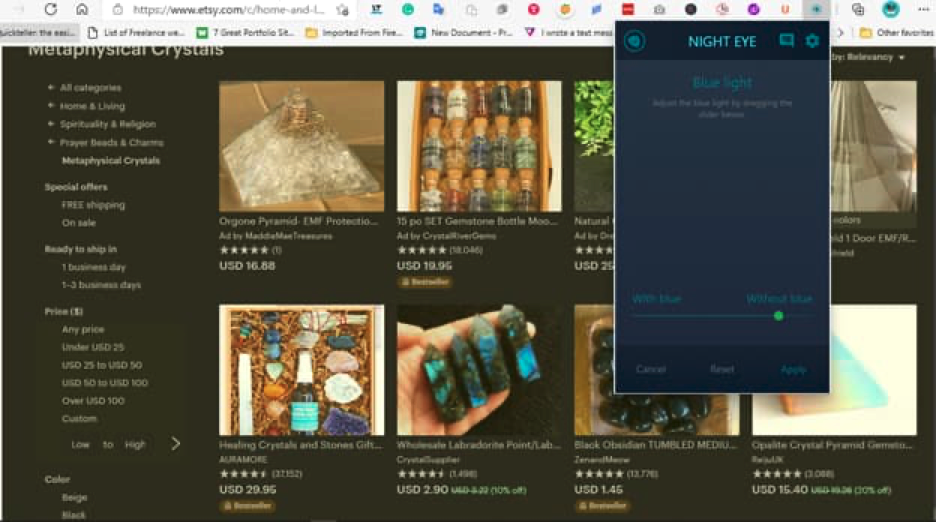Click Apply in Night Eye panel

(793, 369)
